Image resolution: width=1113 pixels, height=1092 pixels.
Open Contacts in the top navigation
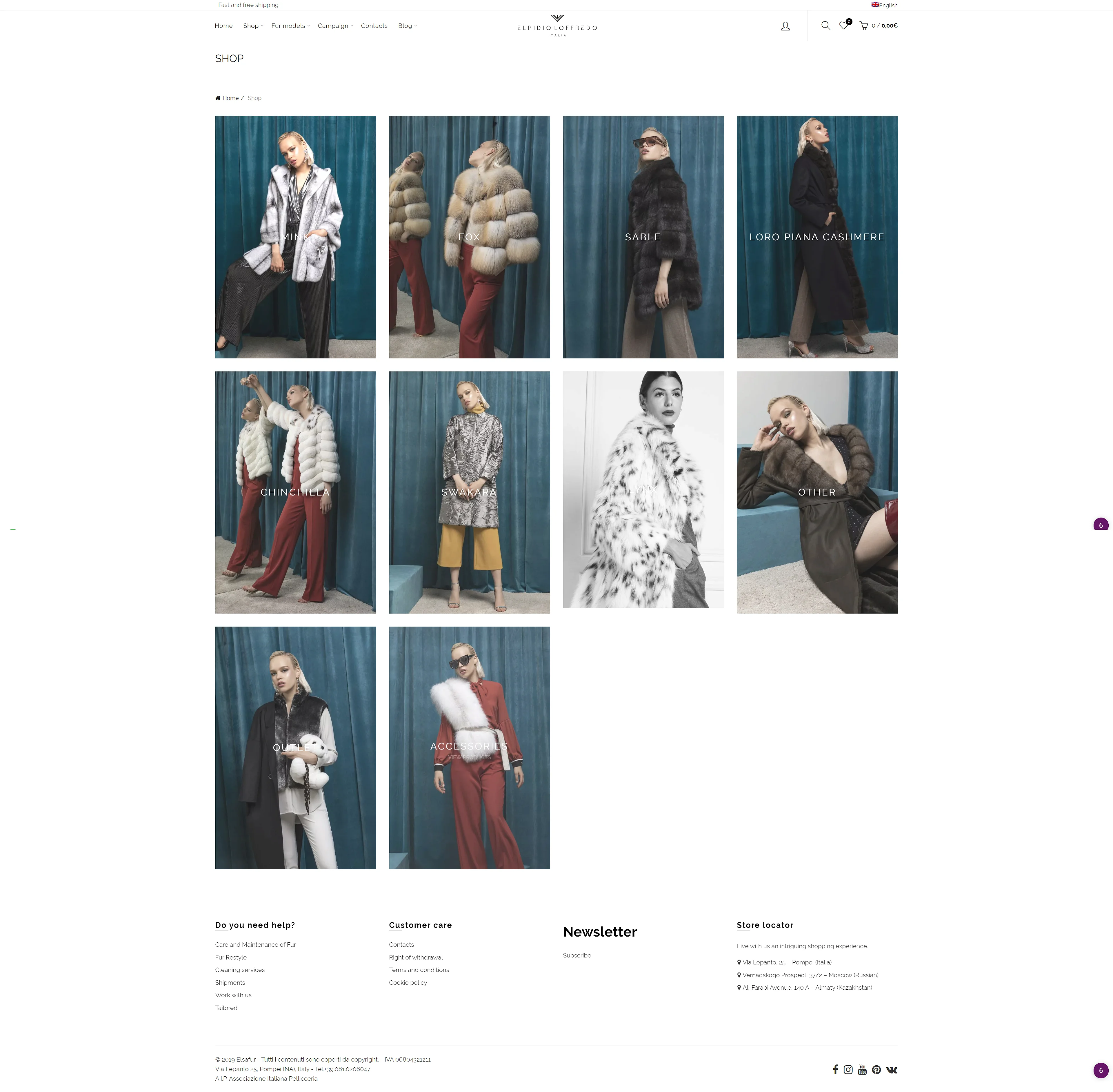pos(374,26)
